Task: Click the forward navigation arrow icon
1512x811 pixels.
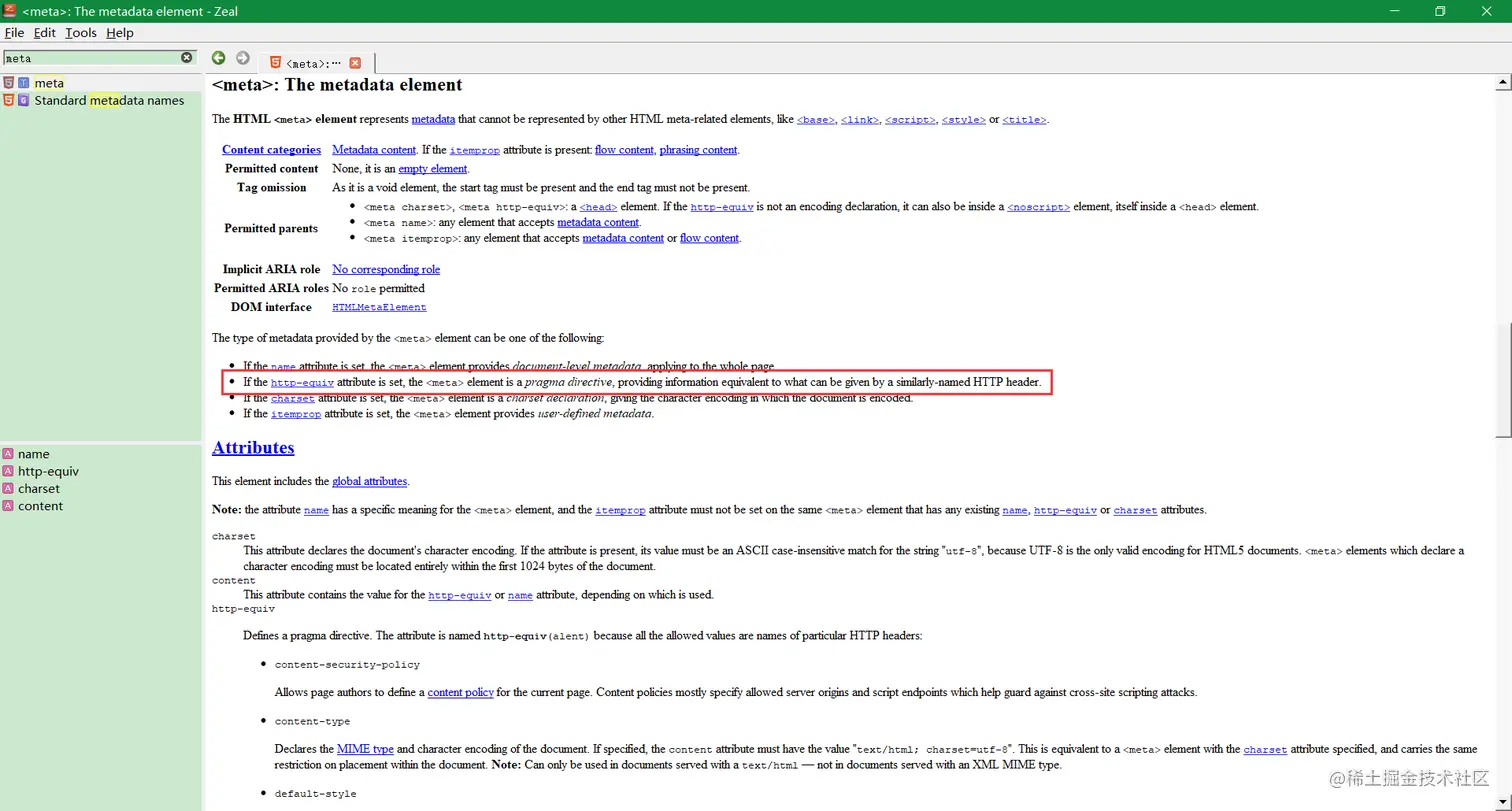Action: pos(242,58)
